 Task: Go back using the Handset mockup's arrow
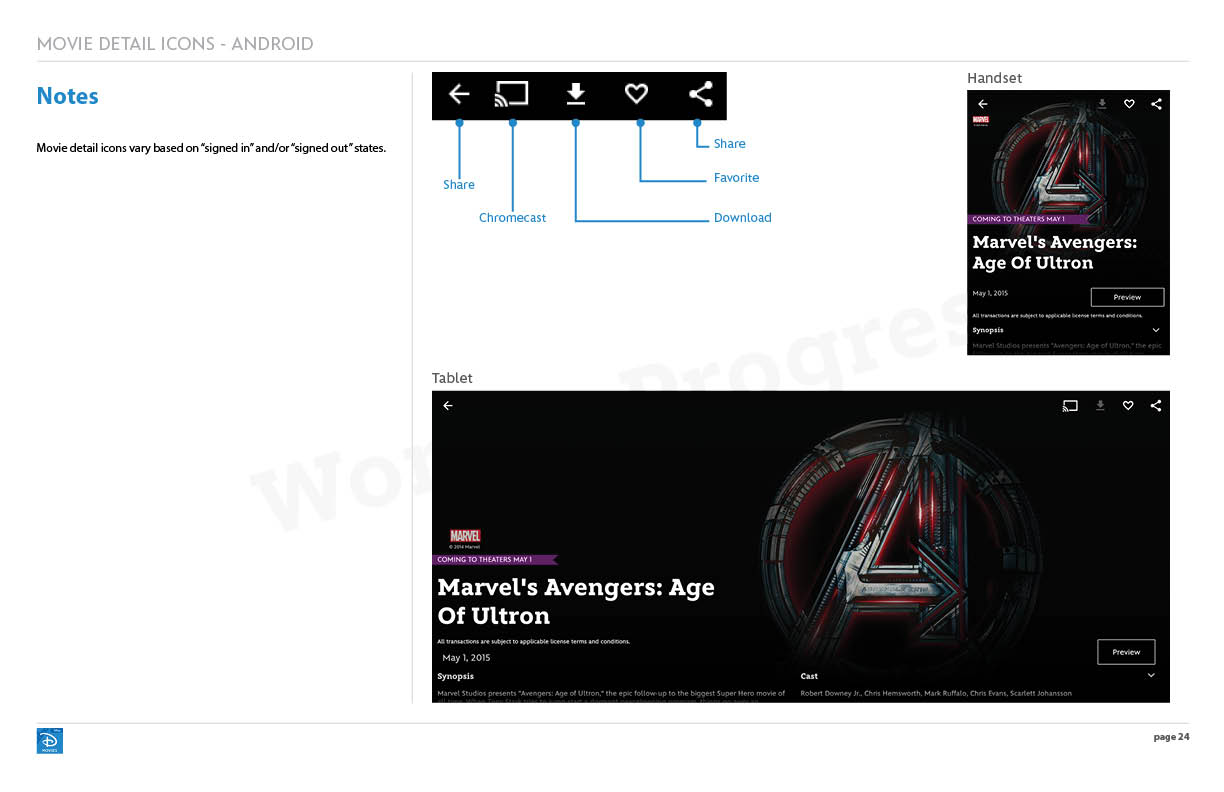point(983,104)
